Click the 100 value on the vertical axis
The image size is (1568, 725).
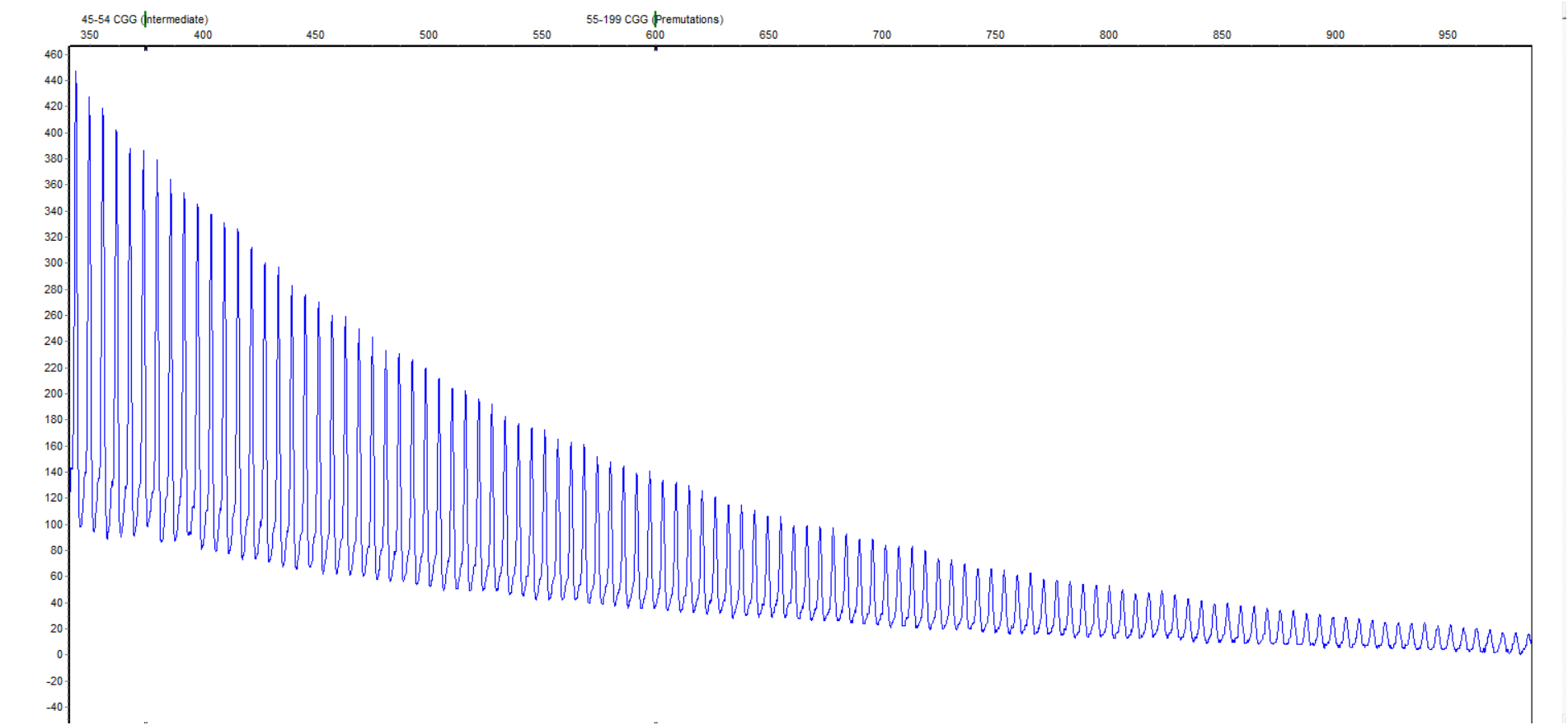[x=54, y=525]
